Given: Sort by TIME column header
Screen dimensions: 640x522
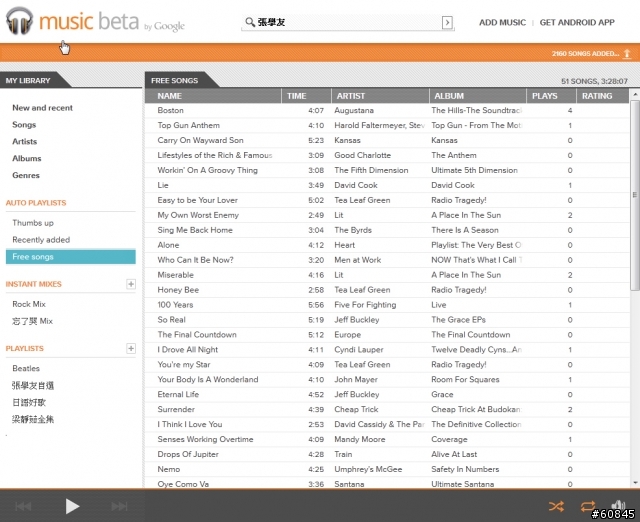Looking at the screenshot, I should 306,96.
